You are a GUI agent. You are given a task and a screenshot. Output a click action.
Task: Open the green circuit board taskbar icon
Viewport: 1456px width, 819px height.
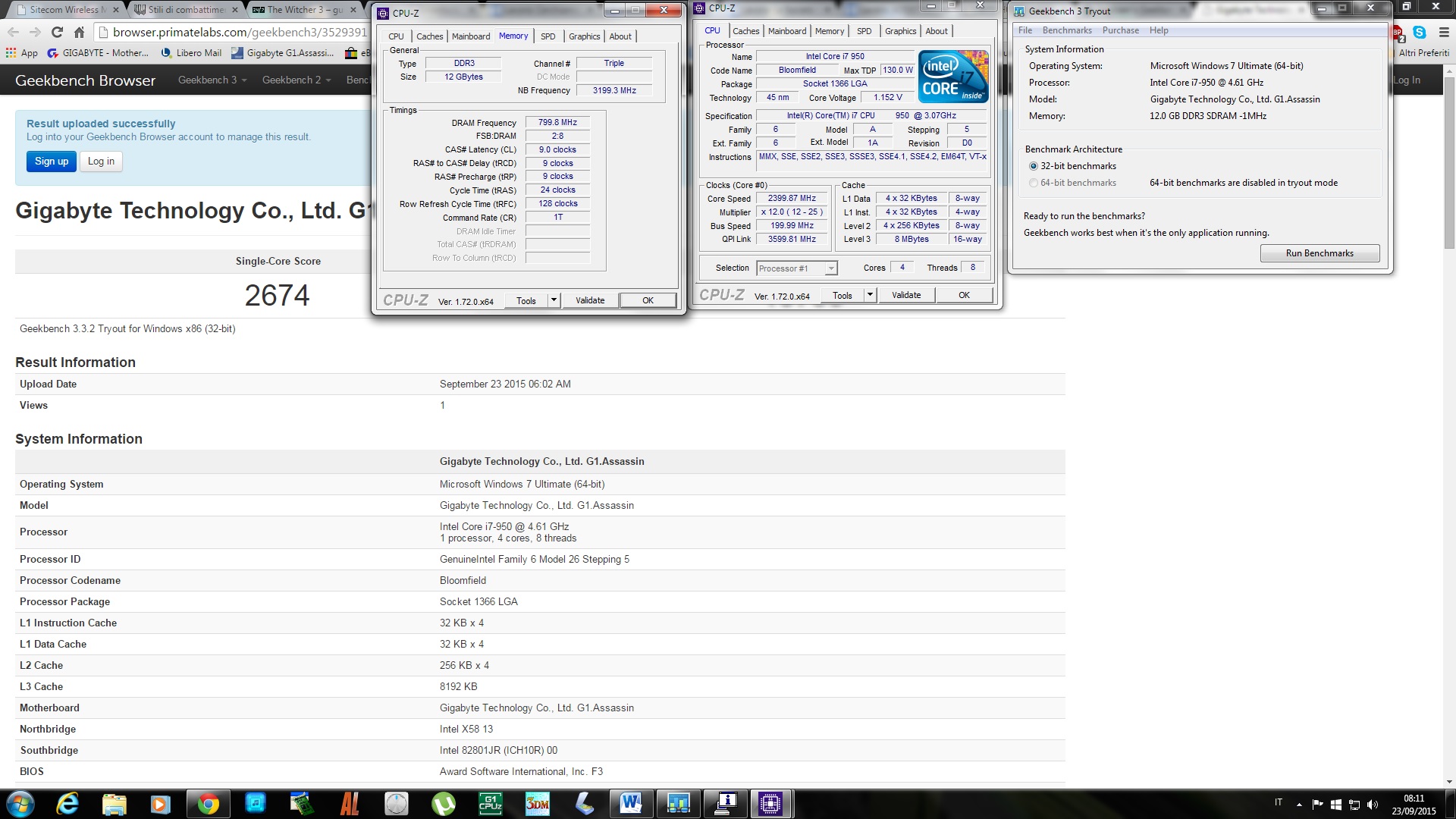coord(302,804)
